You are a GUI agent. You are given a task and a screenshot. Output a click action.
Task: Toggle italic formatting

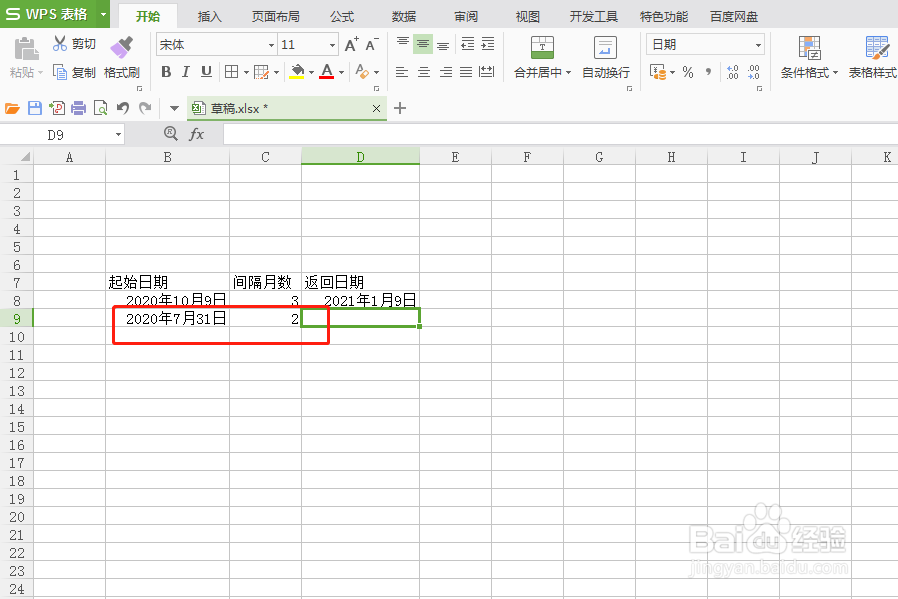point(184,72)
